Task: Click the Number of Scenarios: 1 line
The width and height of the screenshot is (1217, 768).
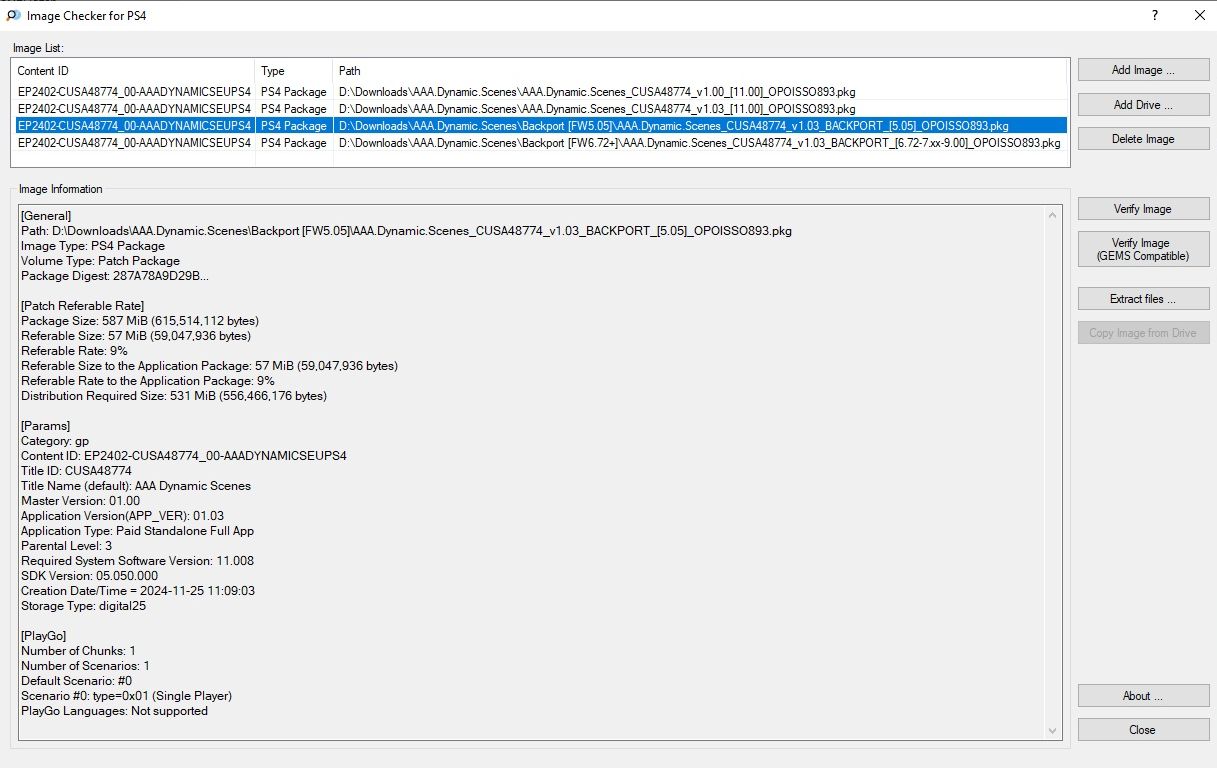Action: coord(85,666)
